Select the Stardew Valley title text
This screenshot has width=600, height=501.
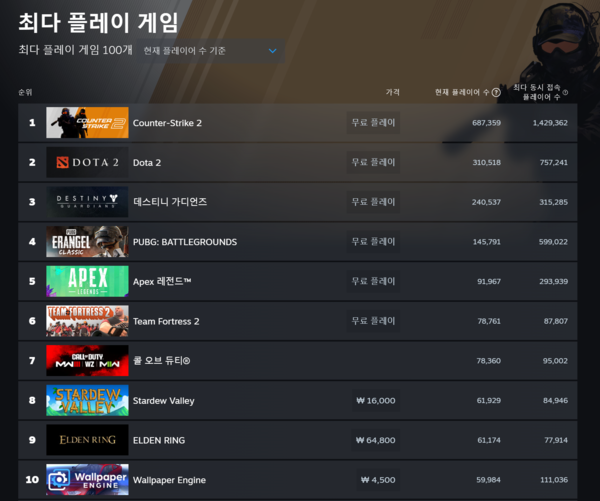(x=164, y=401)
